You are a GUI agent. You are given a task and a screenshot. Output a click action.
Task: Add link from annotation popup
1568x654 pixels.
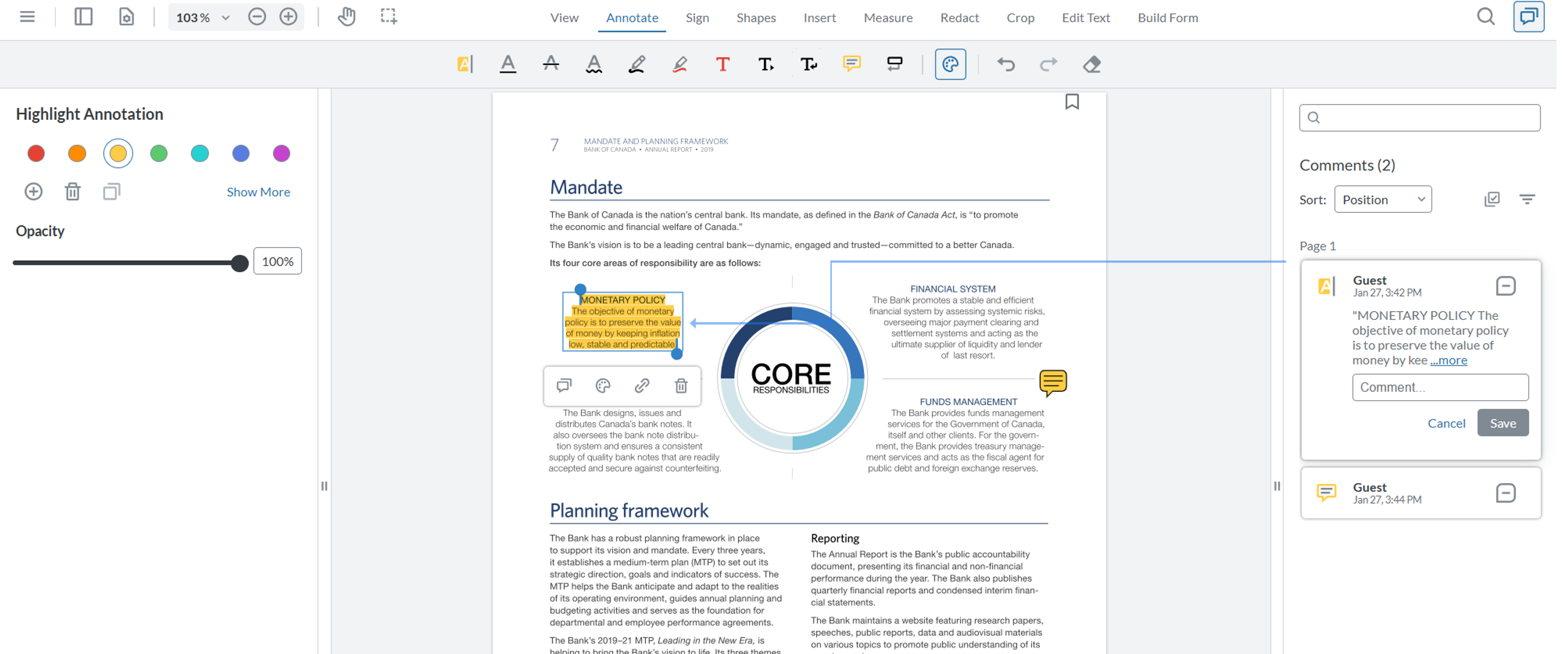pos(641,386)
